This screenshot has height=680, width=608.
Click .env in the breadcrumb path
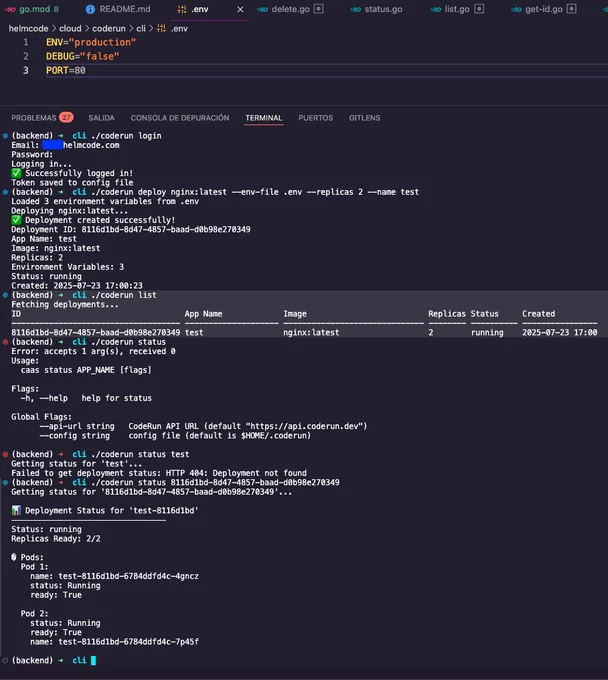click(x=179, y=29)
